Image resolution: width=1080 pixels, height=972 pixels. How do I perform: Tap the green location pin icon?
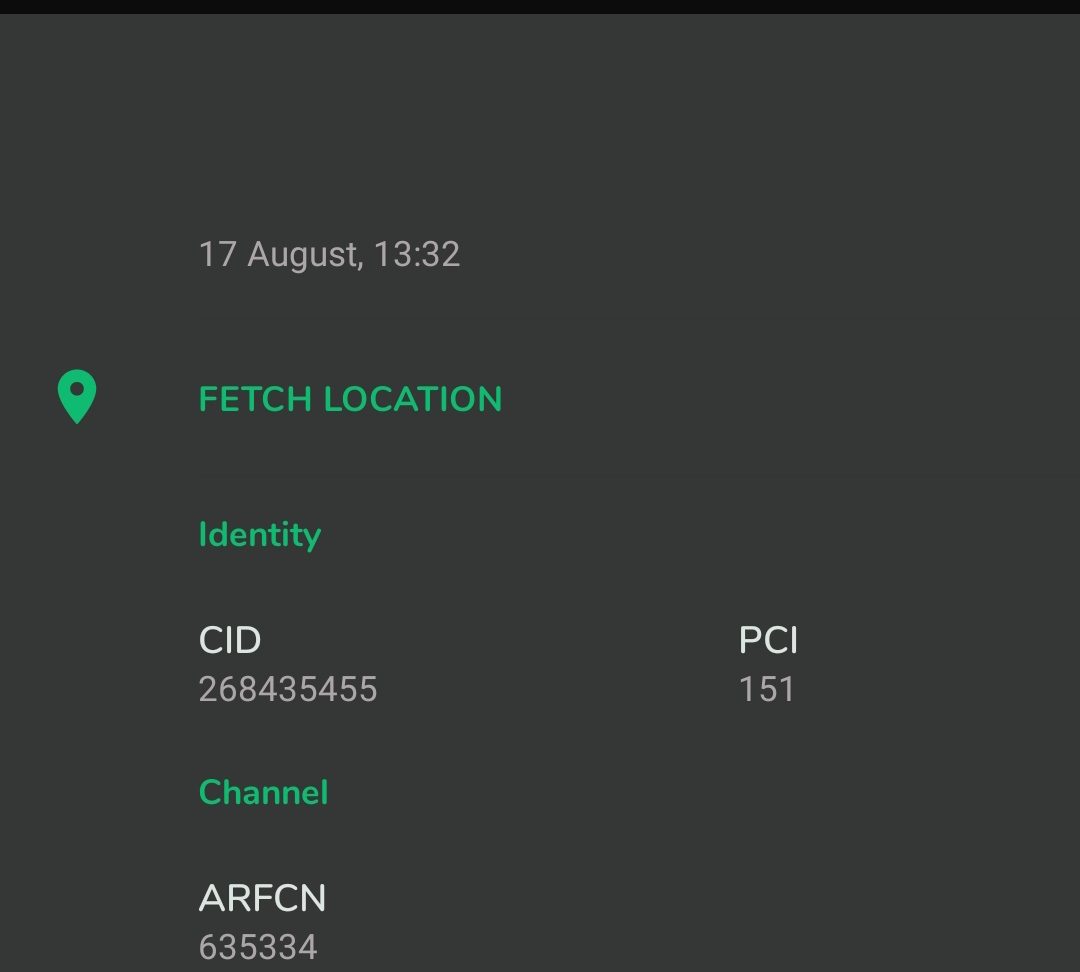click(x=76, y=397)
